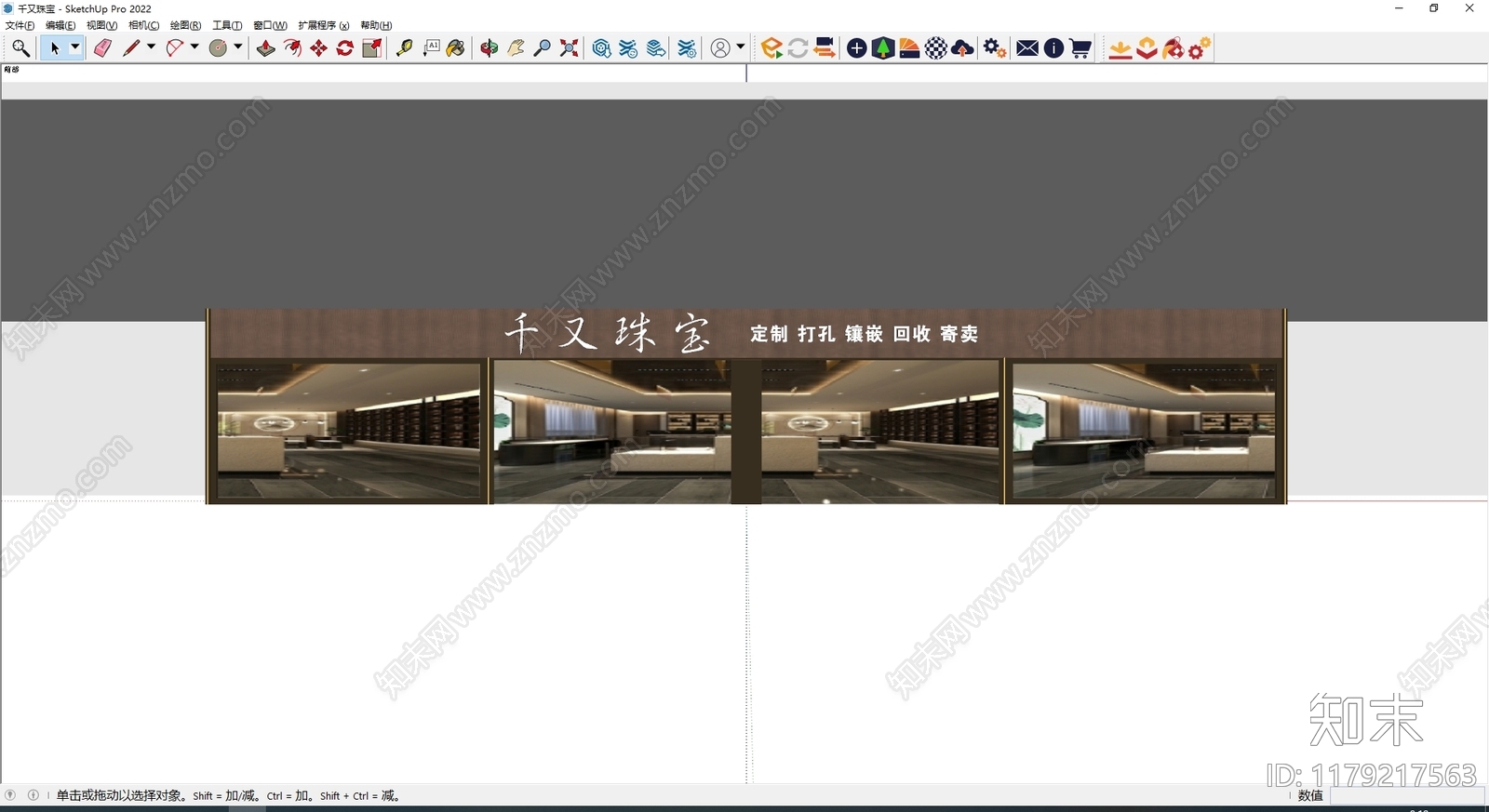The image size is (1489, 812).
Task: Open Extension Manager icon
Action: [687, 48]
